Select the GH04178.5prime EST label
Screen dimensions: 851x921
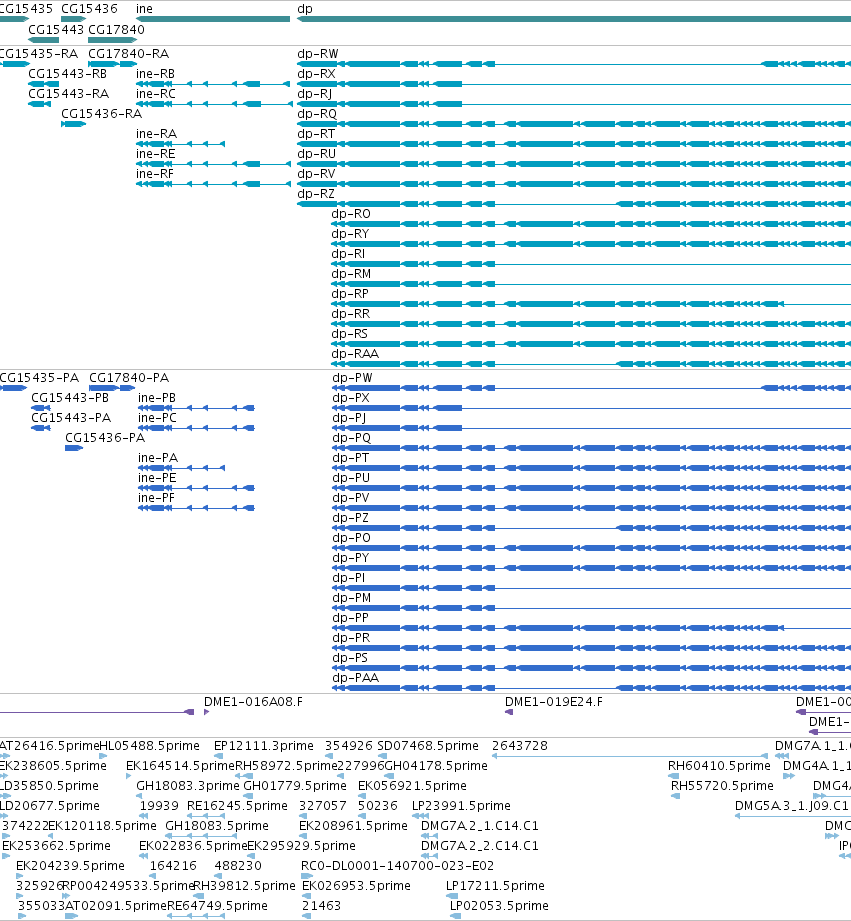pyautogui.click(x=436, y=765)
